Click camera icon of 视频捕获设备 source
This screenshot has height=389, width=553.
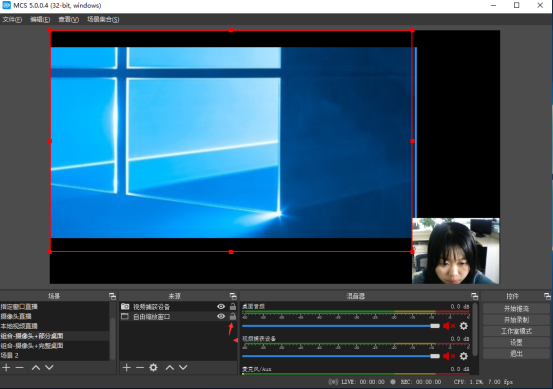[125, 306]
